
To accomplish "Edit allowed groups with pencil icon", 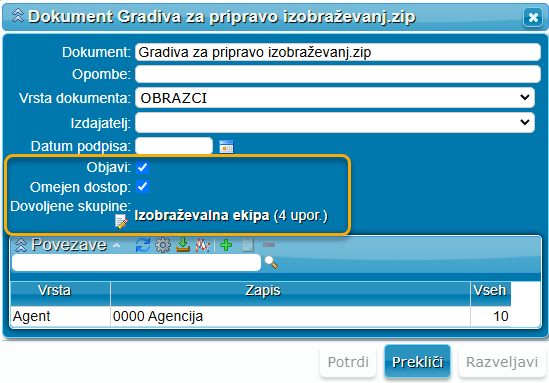I will [x=121, y=222].
